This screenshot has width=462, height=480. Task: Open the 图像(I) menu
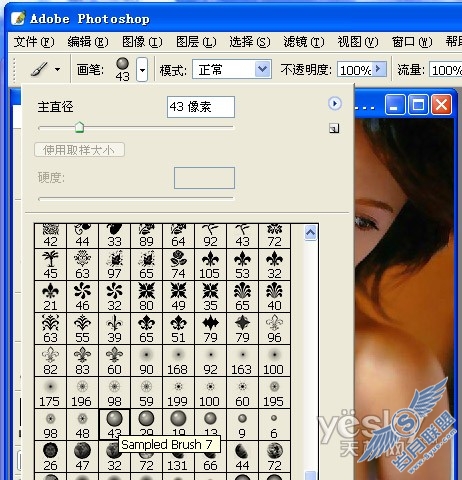[x=142, y=42]
